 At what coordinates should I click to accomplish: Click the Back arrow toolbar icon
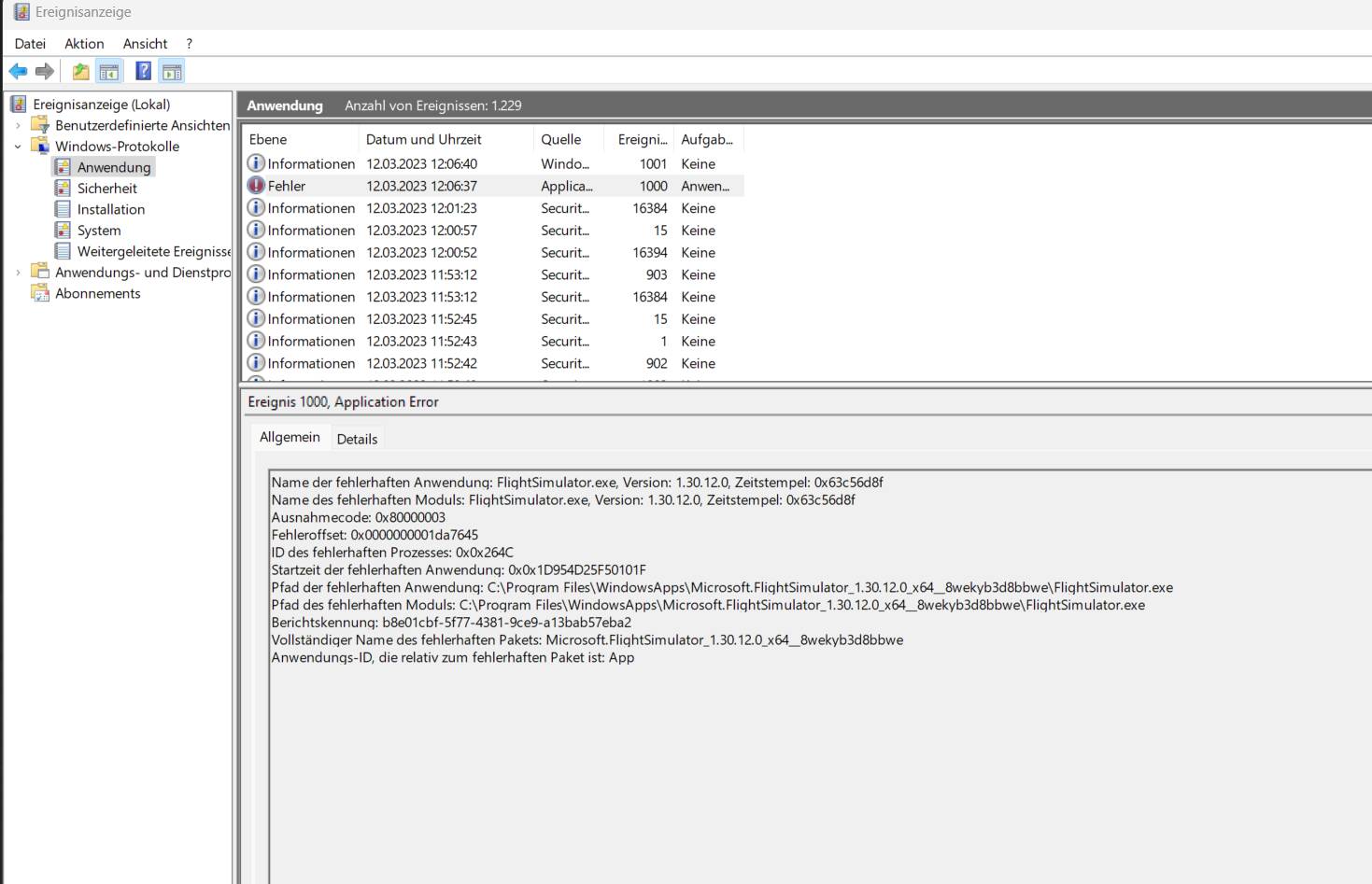[18, 71]
